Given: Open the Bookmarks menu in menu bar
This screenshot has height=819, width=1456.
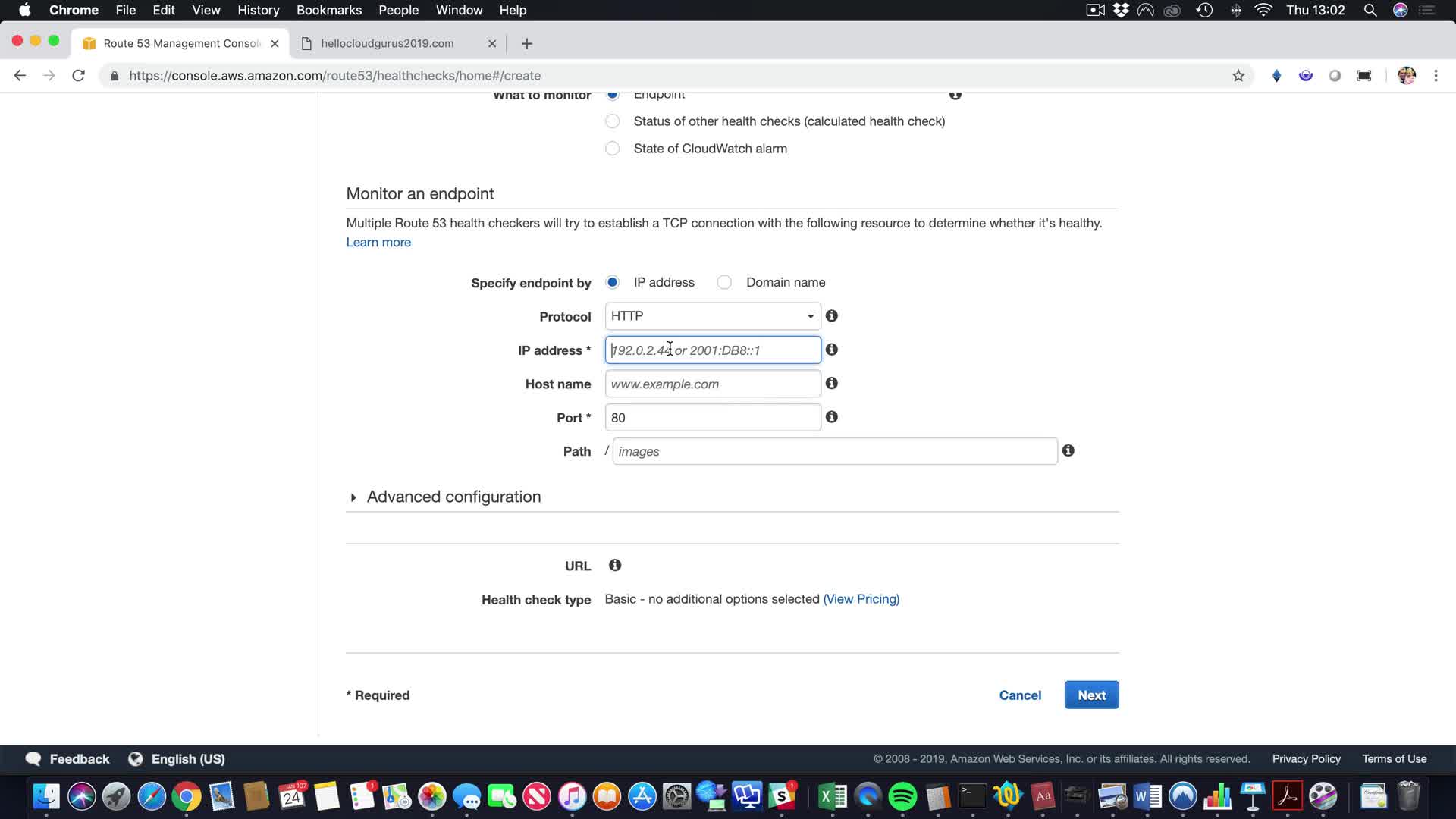Looking at the screenshot, I should (328, 11).
